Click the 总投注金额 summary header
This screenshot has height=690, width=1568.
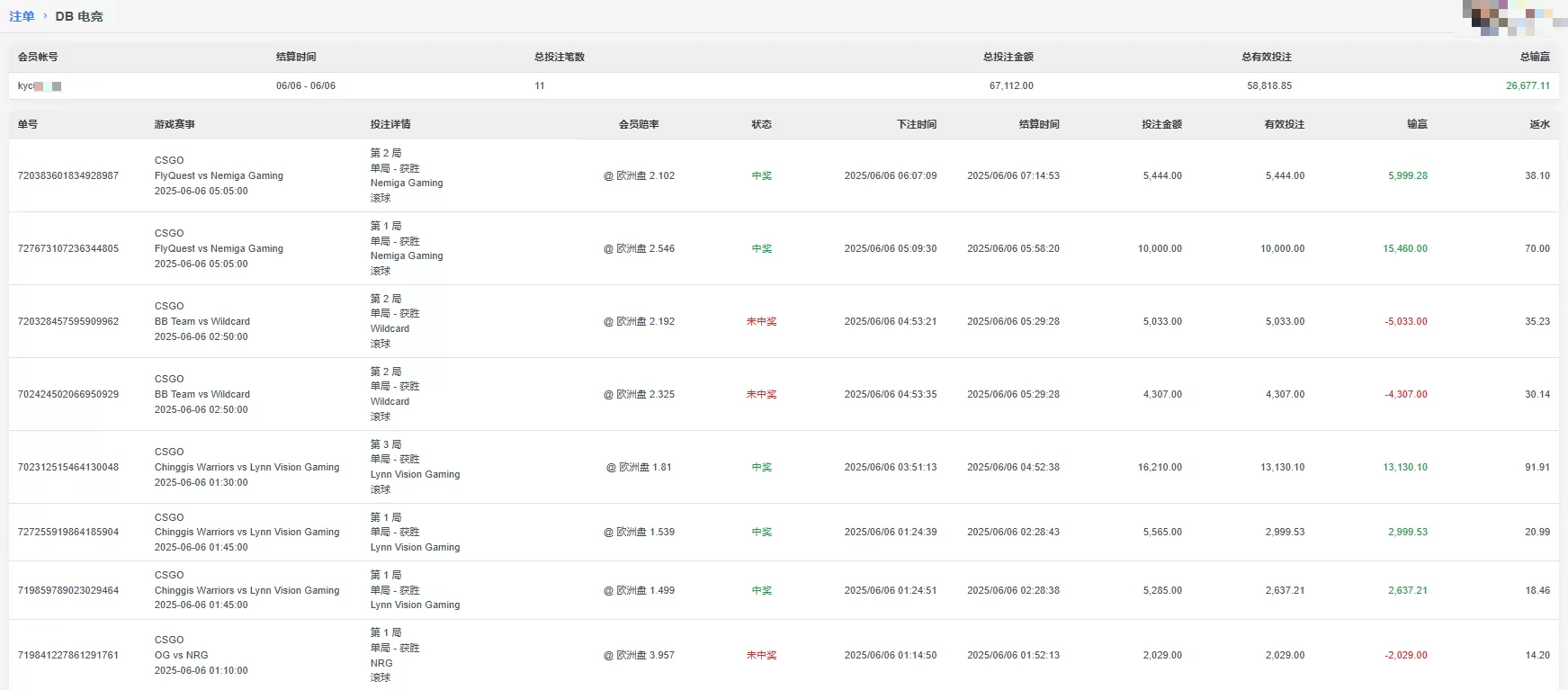pos(1008,57)
